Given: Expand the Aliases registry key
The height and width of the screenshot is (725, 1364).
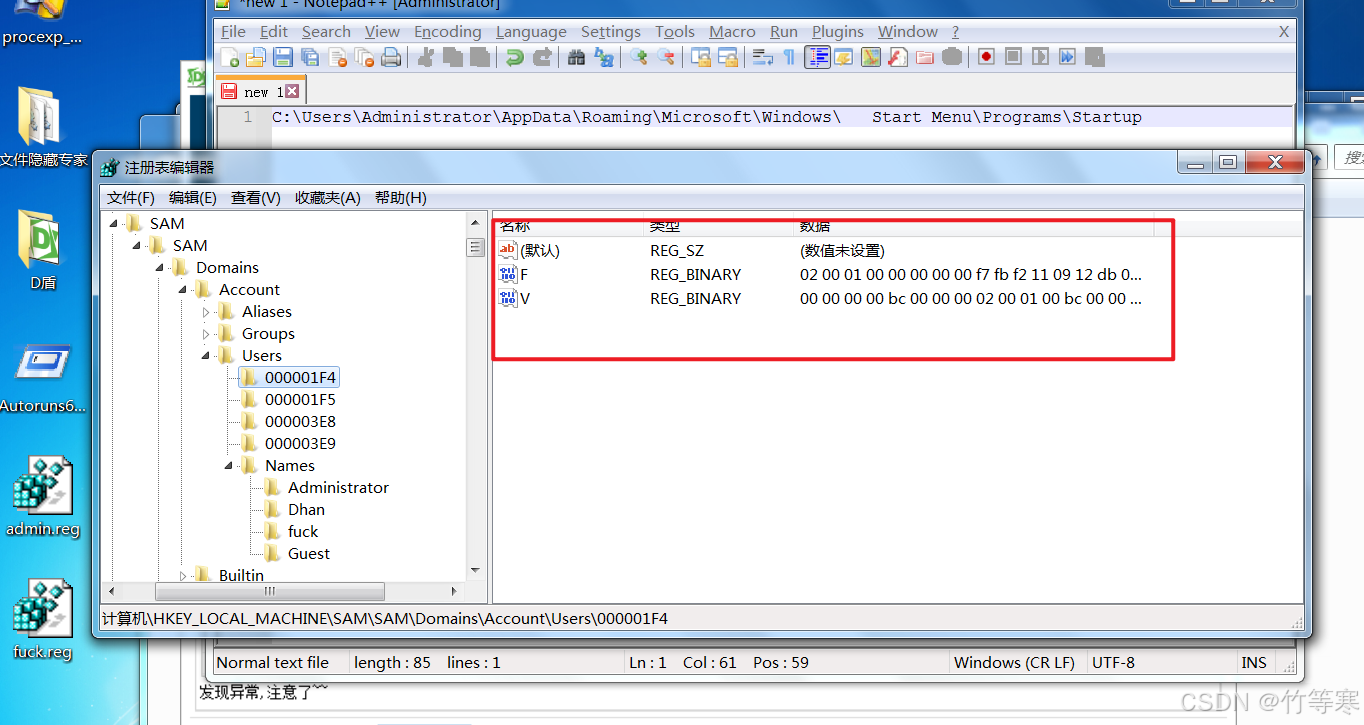Looking at the screenshot, I should pyautogui.click(x=207, y=312).
